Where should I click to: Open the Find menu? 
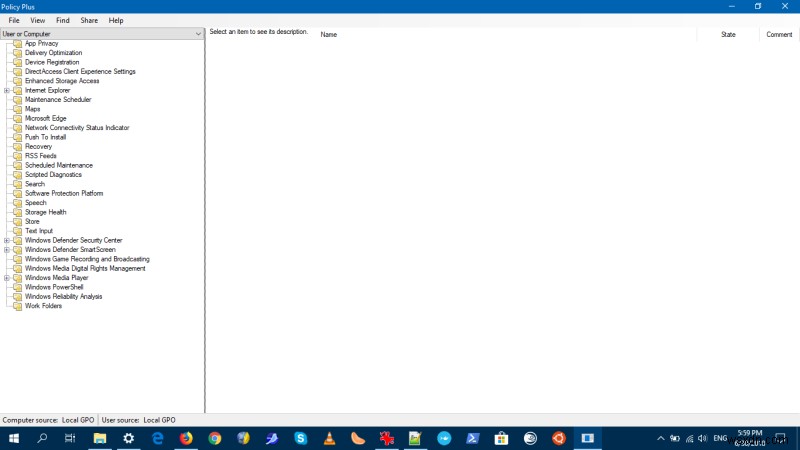coord(63,20)
